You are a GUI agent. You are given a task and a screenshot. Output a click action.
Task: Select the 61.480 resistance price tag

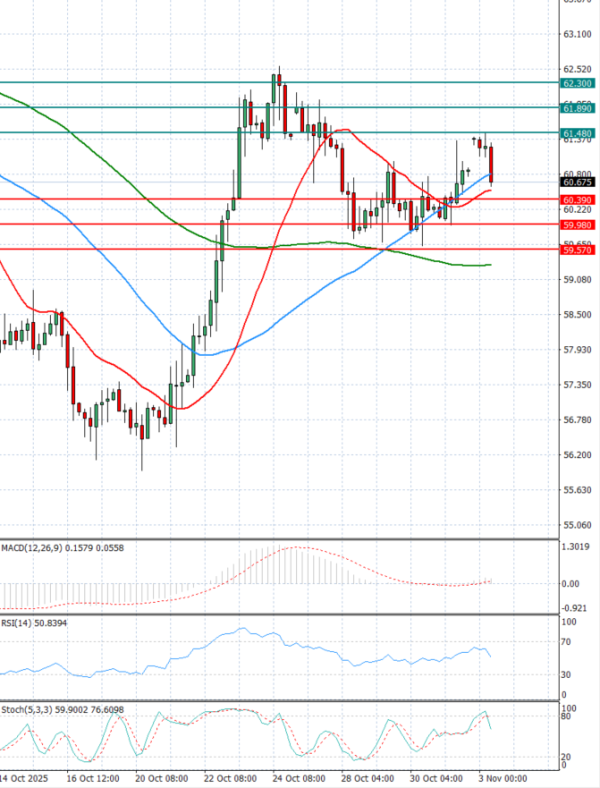coord(577,132)
